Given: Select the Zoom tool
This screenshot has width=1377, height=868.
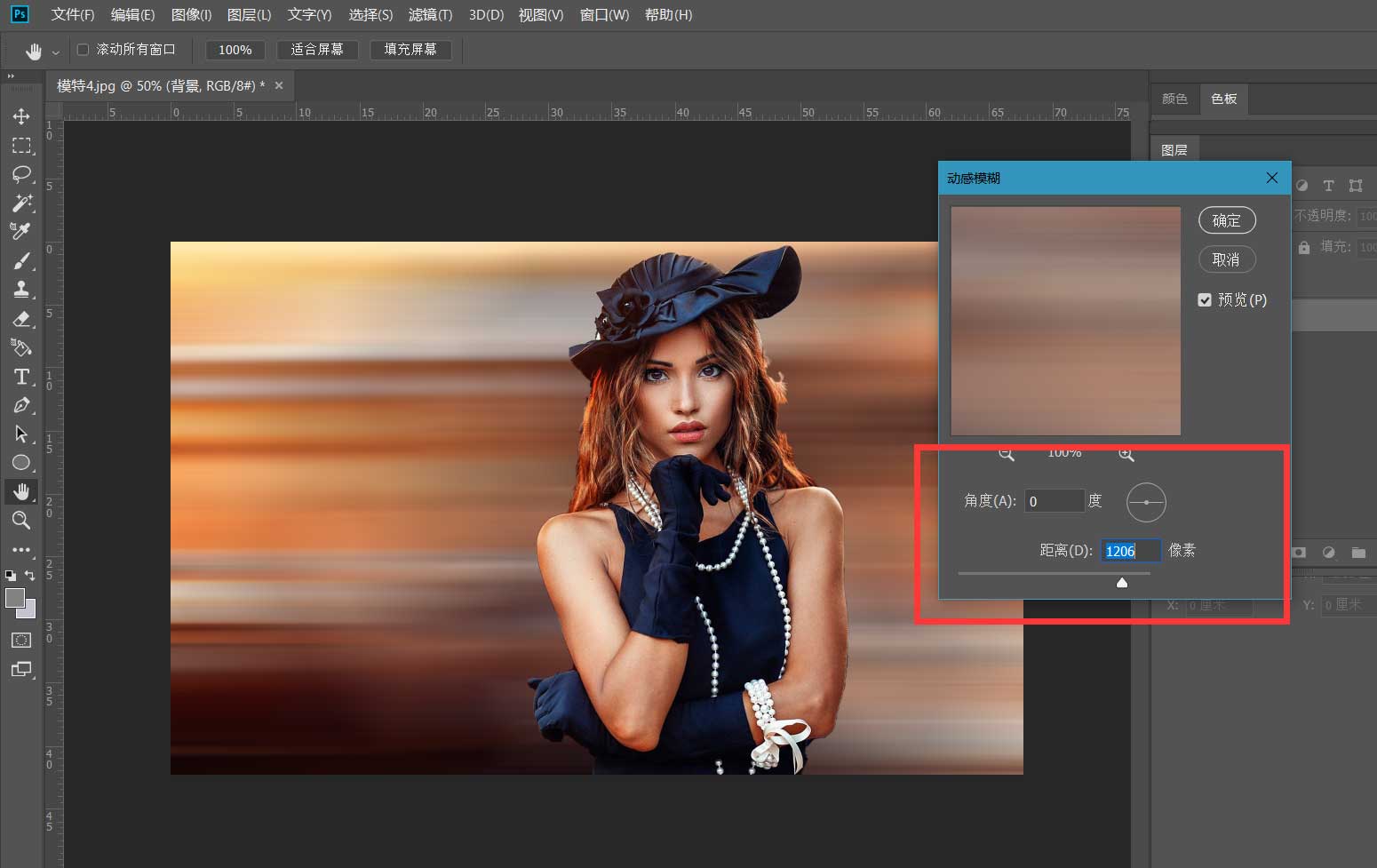Looking at the screenshot, I should pyautogui.click(x=21, y=520).
